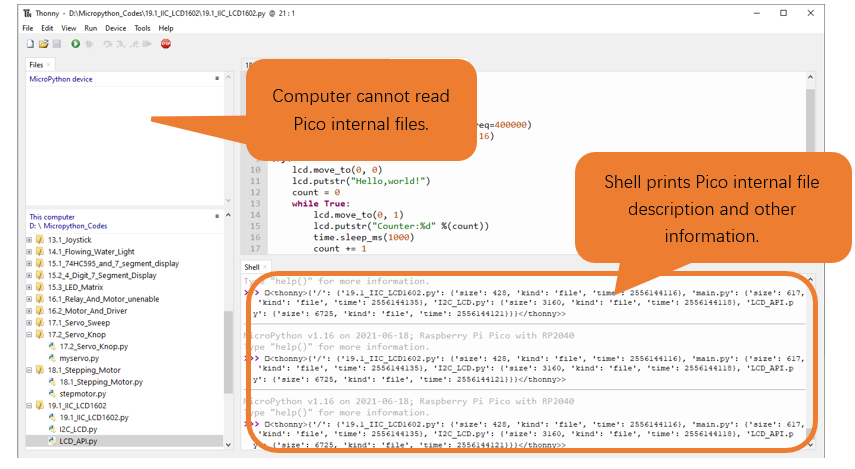Expand the 13.1_Joystick folder
This screenshot has width=855, height=469.
29,239
